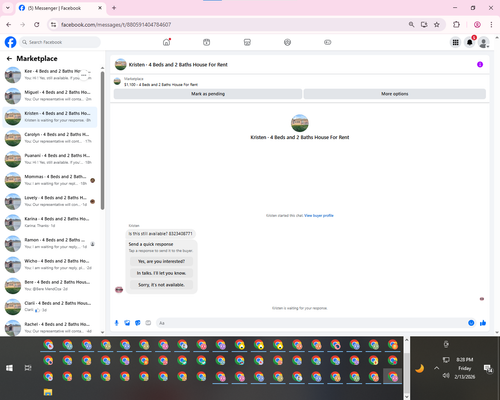Select the Messenger | Facebook tab
The width and height of the screenshot is (500, 400).
(x=60, y=8)
